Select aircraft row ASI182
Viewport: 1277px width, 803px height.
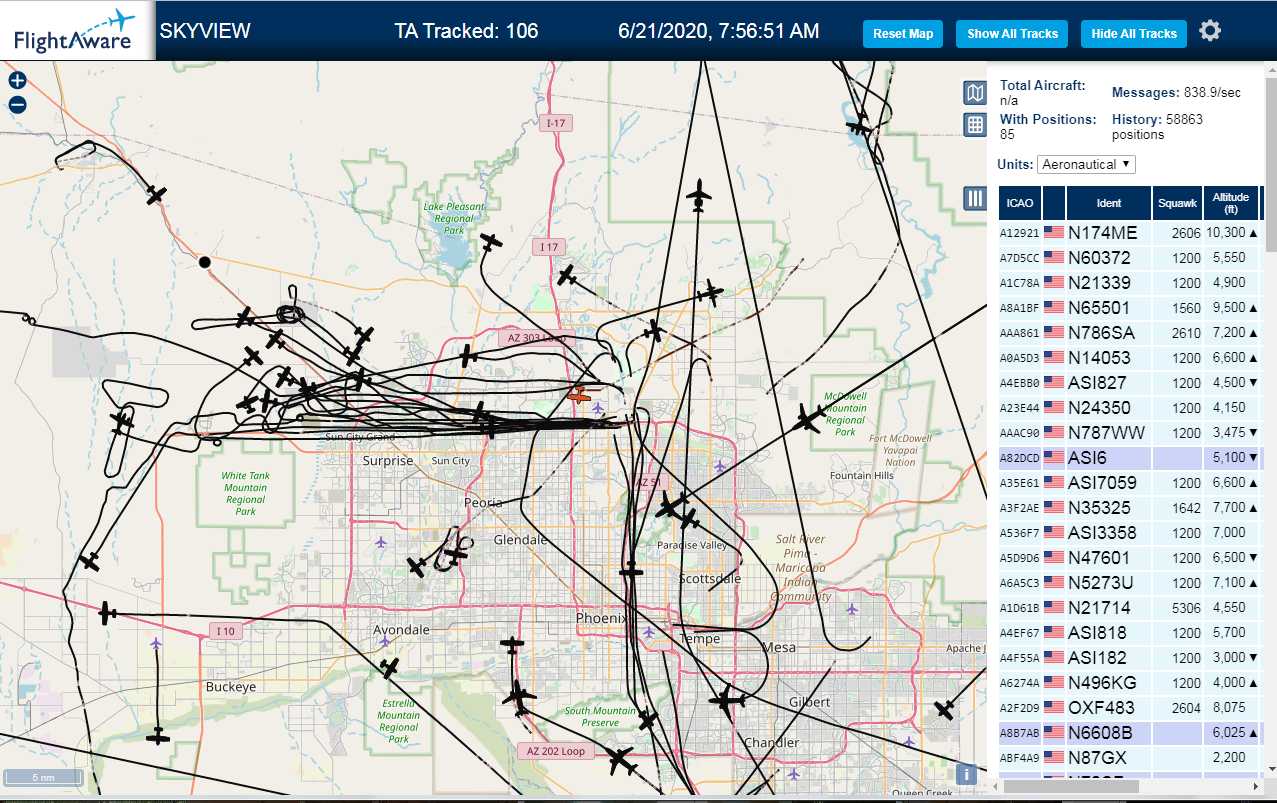point(1129,657)
